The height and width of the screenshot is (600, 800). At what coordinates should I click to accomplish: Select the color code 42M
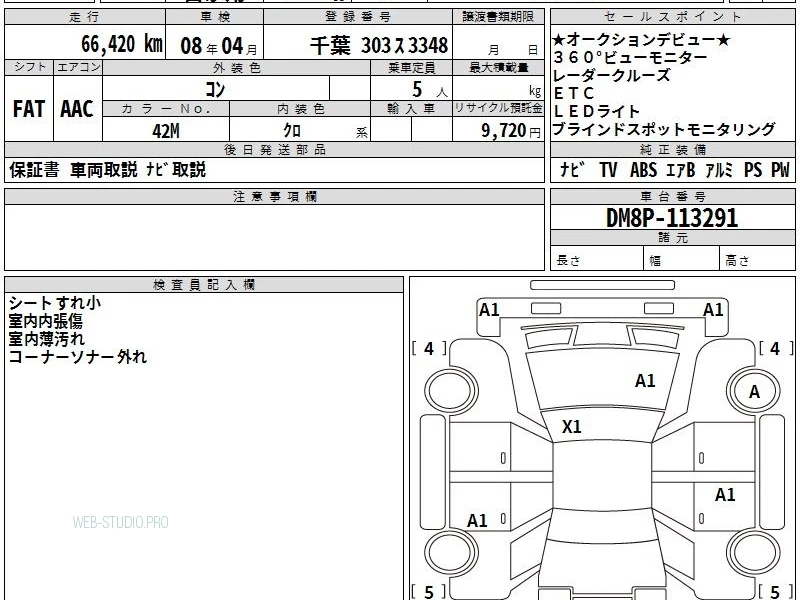[x=166, y=131]
